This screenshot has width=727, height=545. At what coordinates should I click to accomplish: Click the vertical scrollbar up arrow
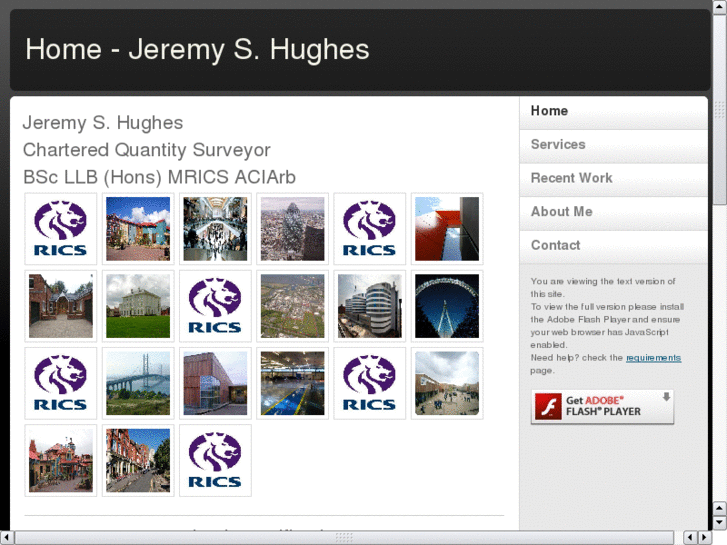[x=720, y=7]
